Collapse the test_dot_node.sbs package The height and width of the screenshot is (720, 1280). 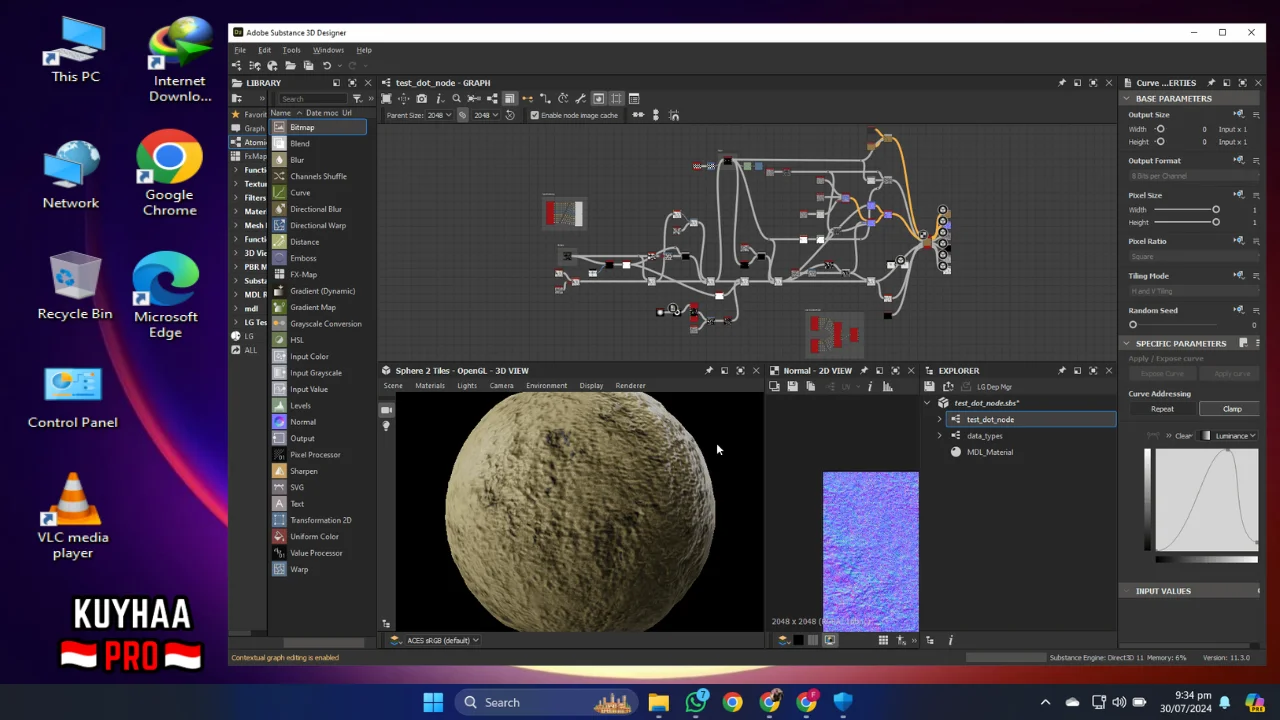(x=927, y=403)
